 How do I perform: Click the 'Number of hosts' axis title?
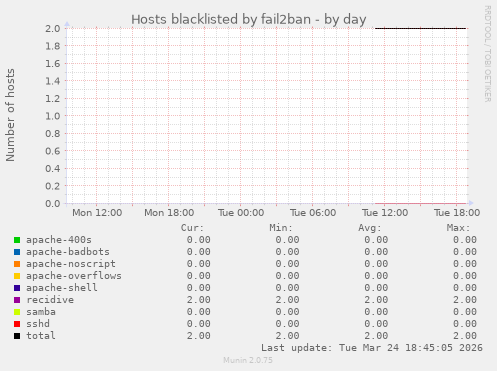coord(10,115)
